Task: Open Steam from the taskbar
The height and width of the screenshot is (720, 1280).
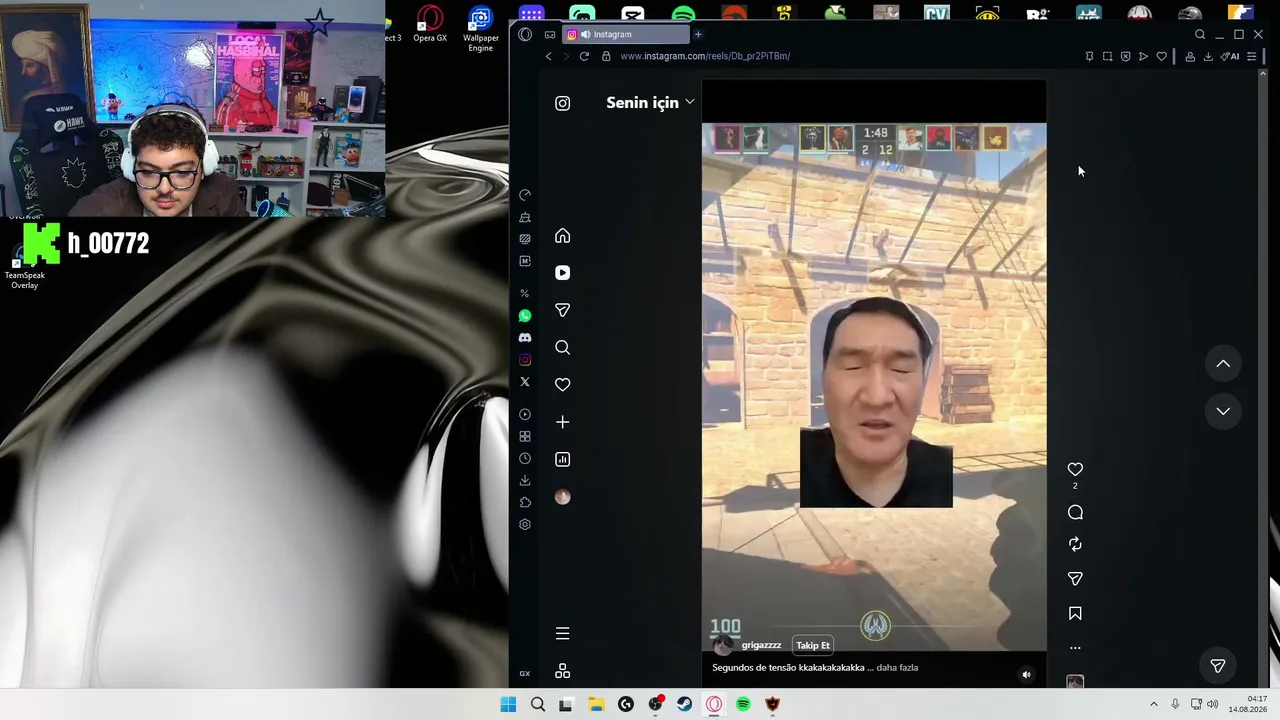Action: click(x=685, y=704)
